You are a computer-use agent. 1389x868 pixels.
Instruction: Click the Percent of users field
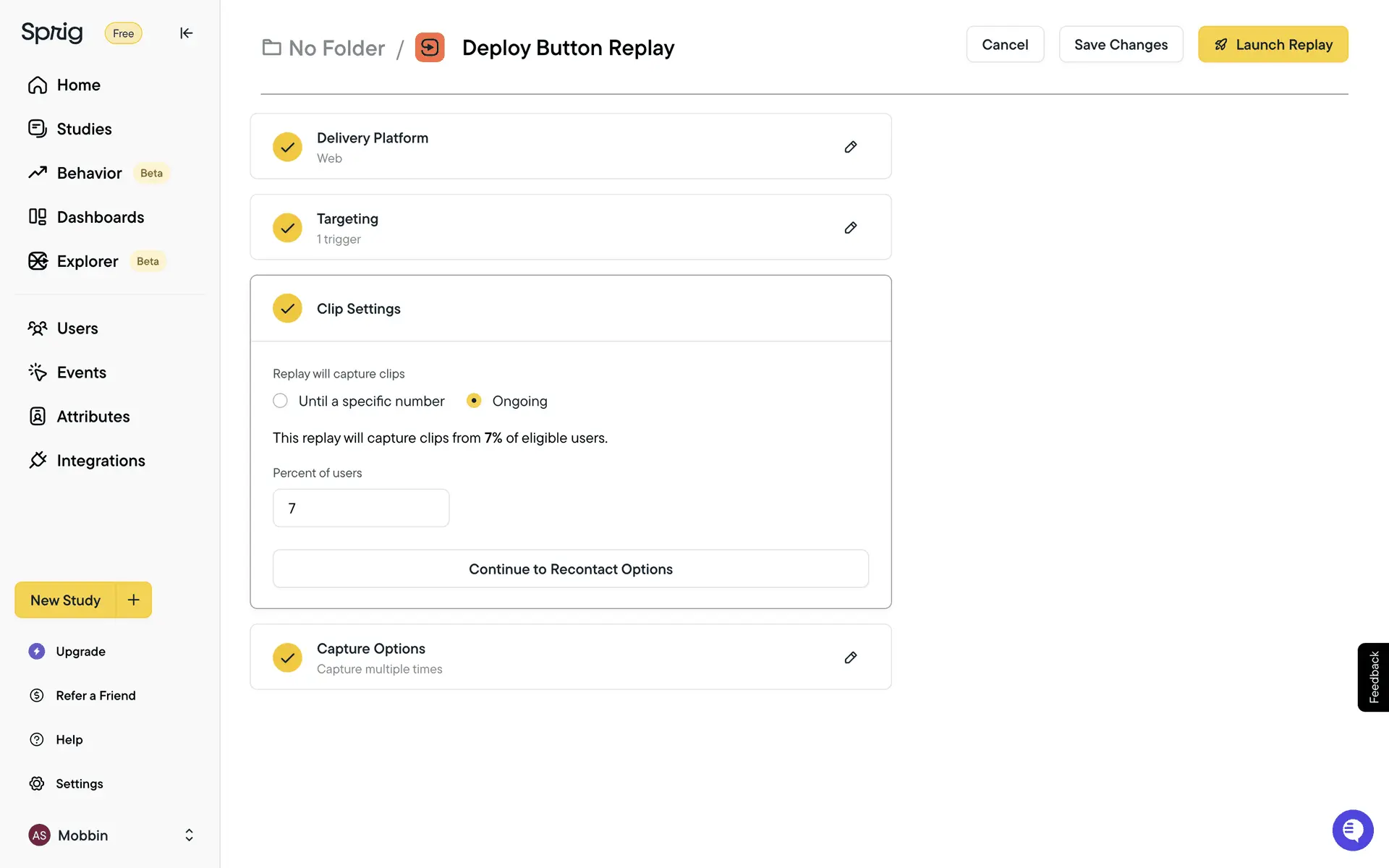click(x=360, y=509)
